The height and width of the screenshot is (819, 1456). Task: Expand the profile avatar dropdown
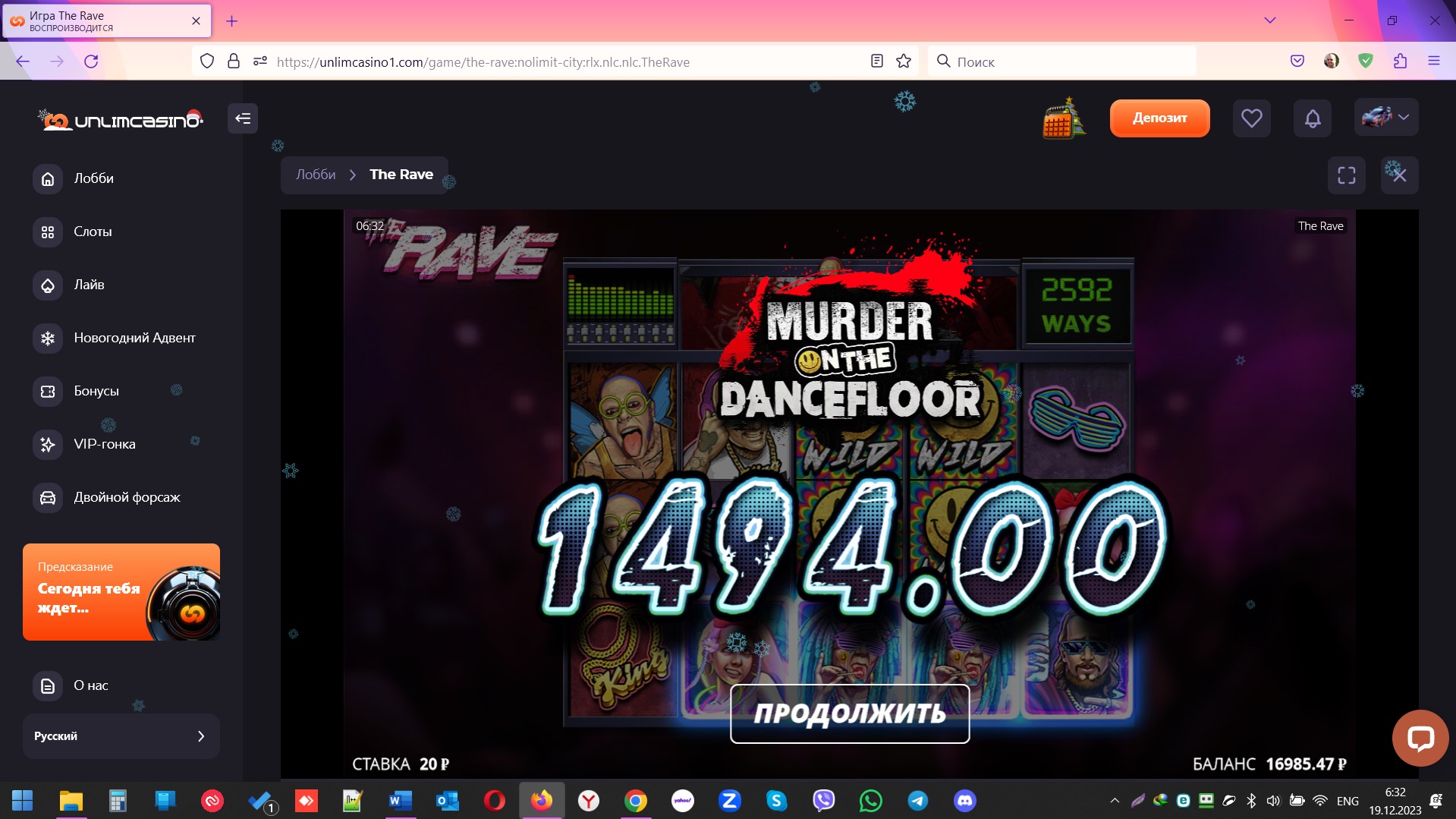click(1385, 118)
